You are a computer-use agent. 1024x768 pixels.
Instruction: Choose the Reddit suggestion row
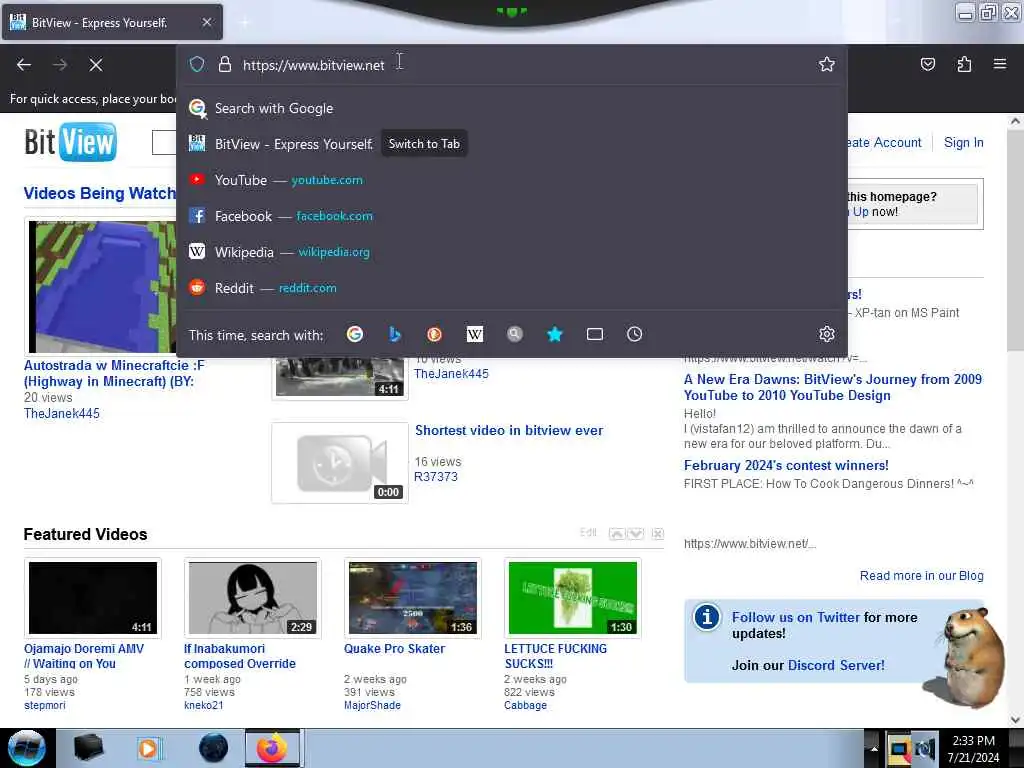[x=513, y=288]
